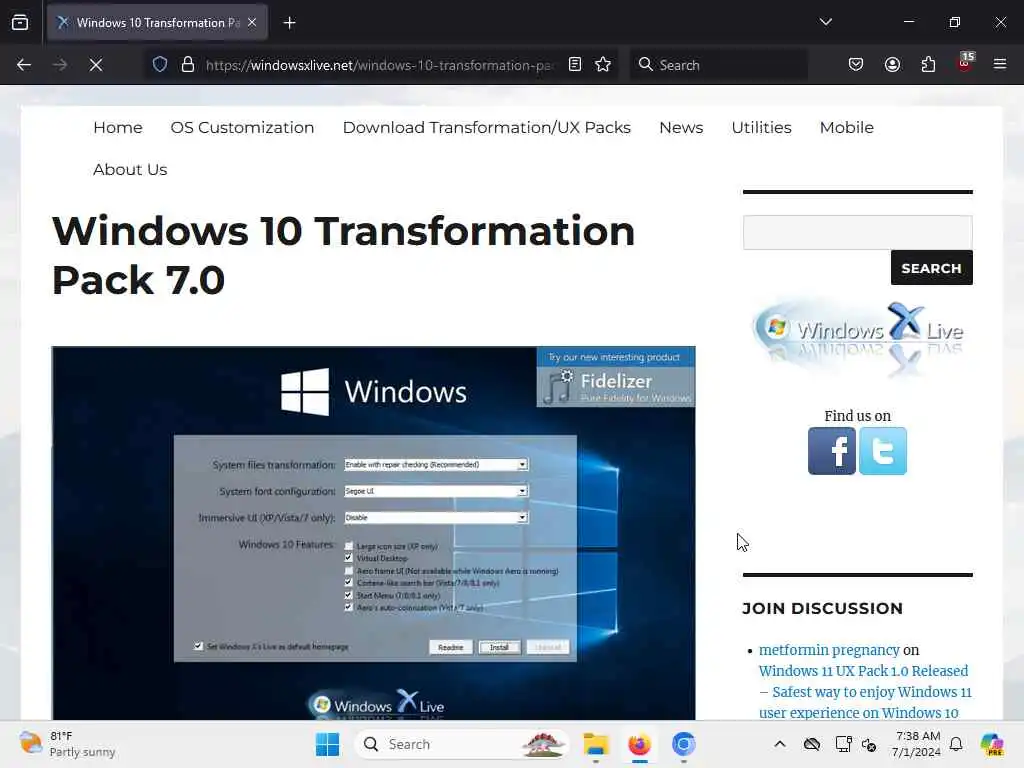1024x768 pixels.
Task: Open the clock showing 7:38 AM
Action: click(x=917, y=744)
